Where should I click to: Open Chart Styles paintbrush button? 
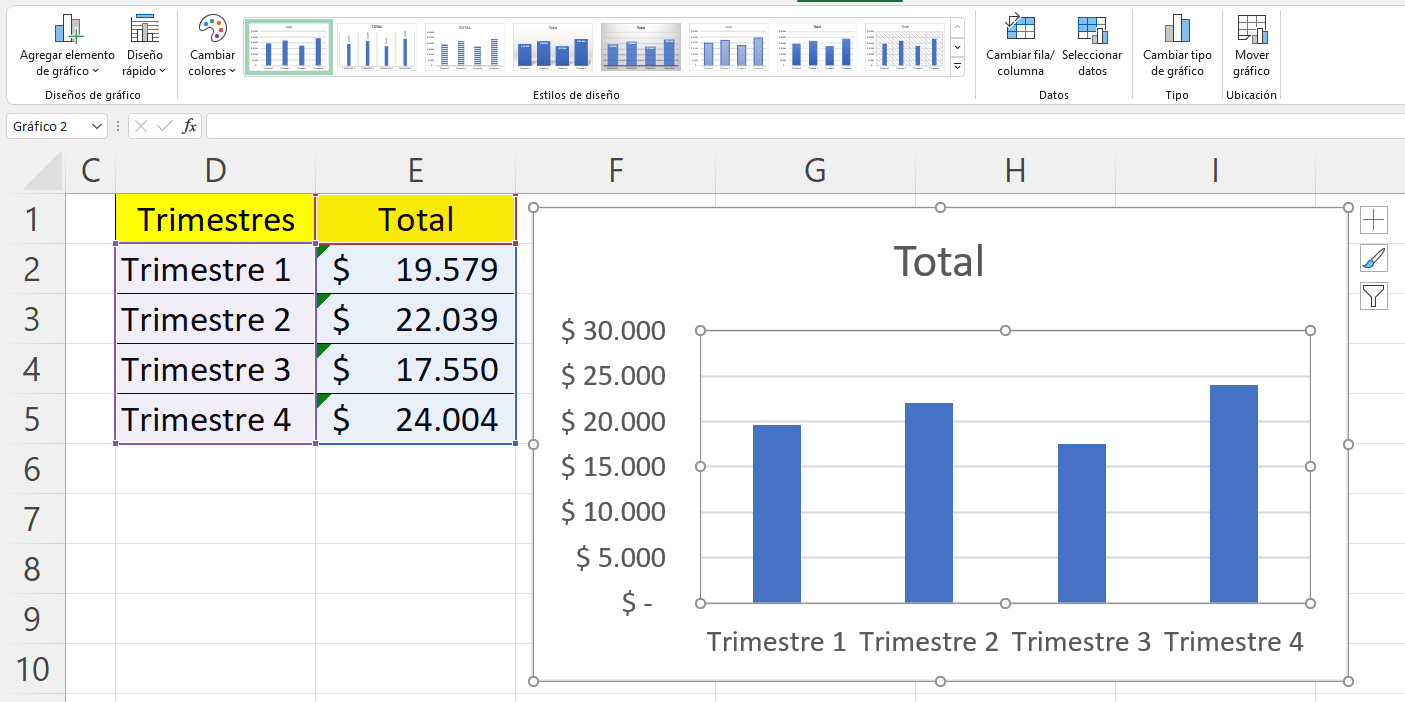point(1374,258)
